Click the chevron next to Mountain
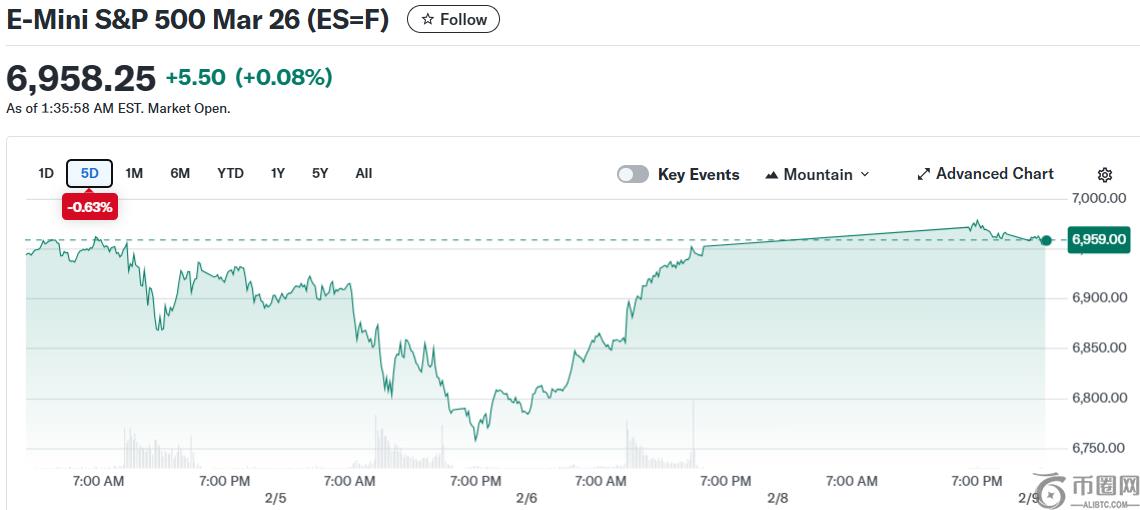 [x=865, y=174]
